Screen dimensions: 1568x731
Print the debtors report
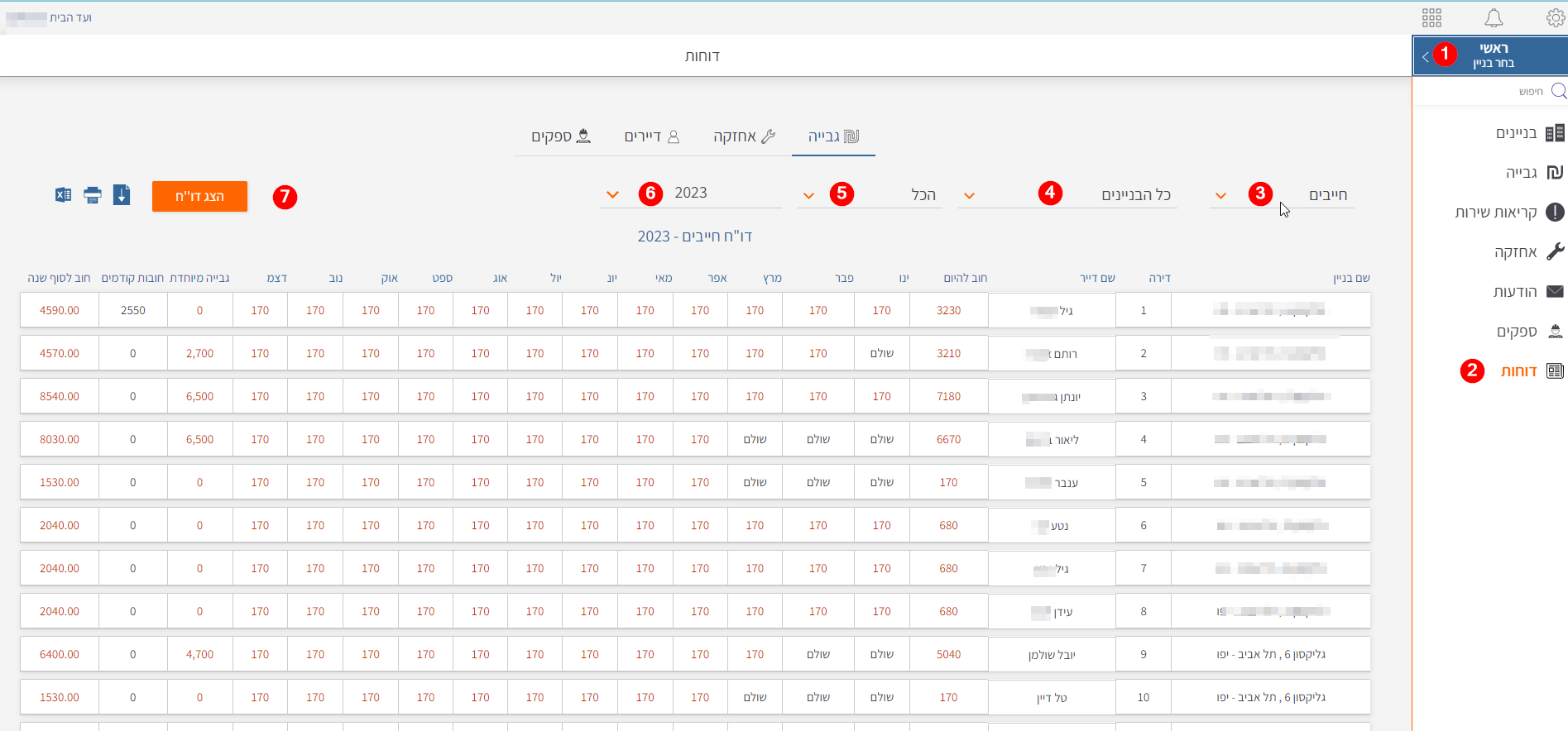click(93, 195)
